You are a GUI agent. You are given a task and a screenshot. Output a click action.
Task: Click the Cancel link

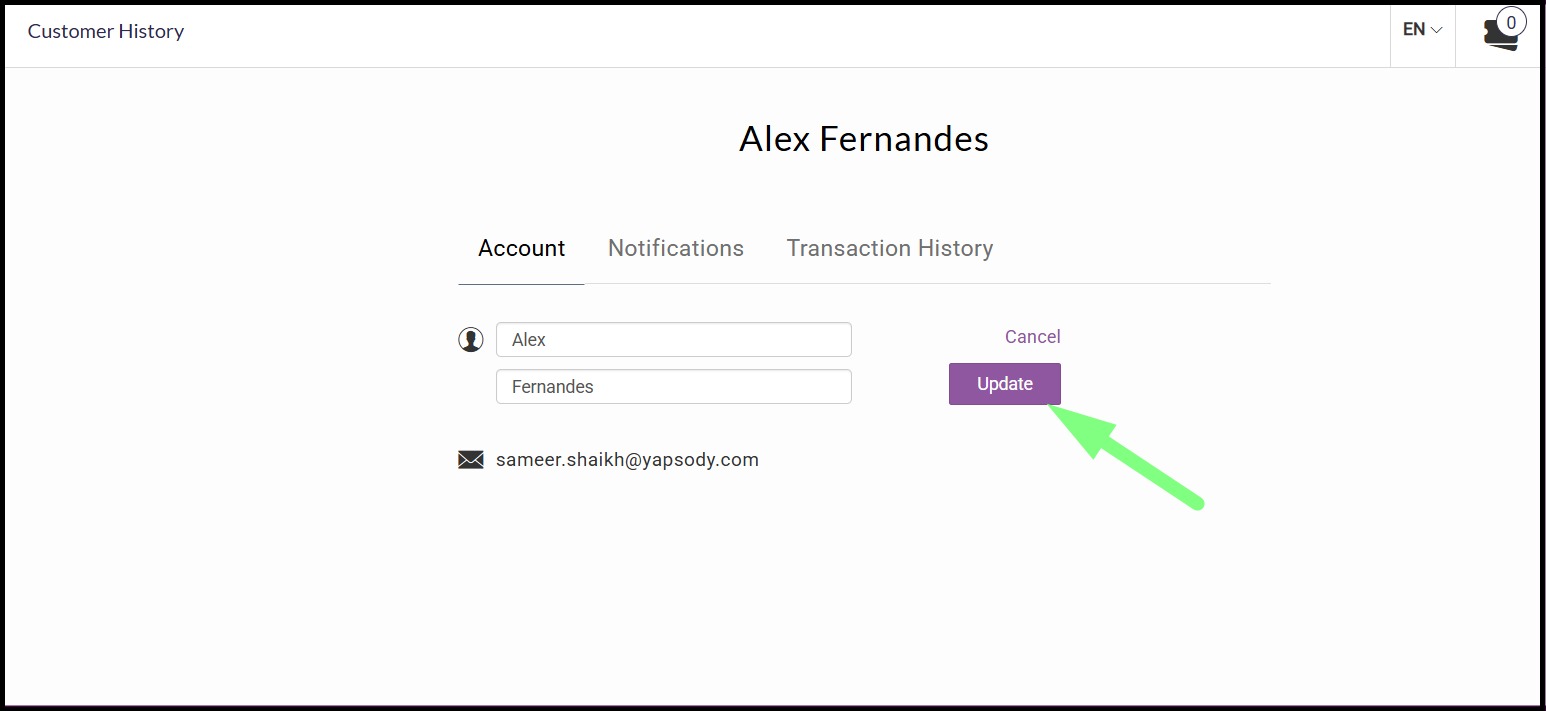point(1033,337)
